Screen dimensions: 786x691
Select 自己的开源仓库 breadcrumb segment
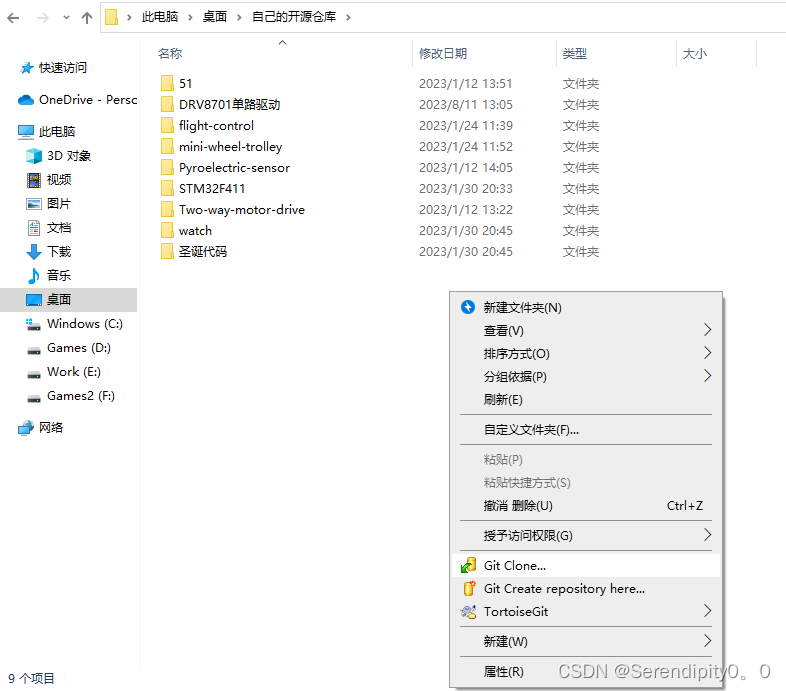tap(294, 17)
